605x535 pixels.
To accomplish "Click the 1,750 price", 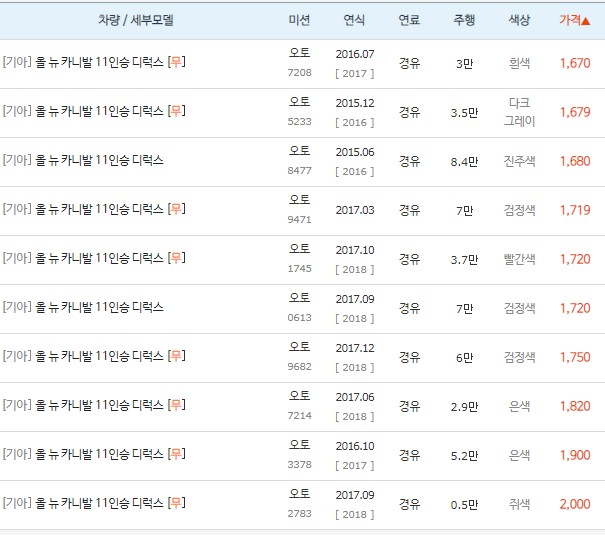I will click(575, 357).
